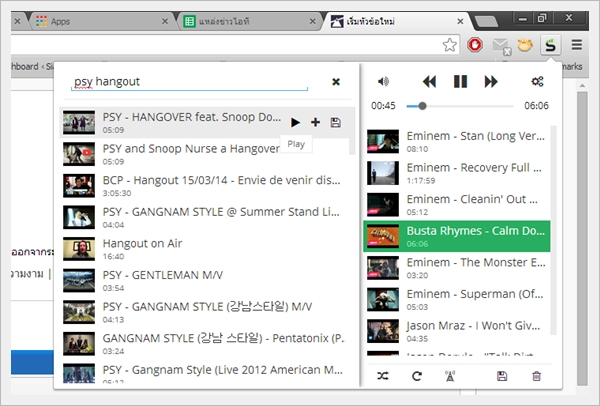This screenshot has height=406, width=600.
Task: Click the Hangout on Air thumbnail
Action: pyautogui.click(x=79, y=249)
